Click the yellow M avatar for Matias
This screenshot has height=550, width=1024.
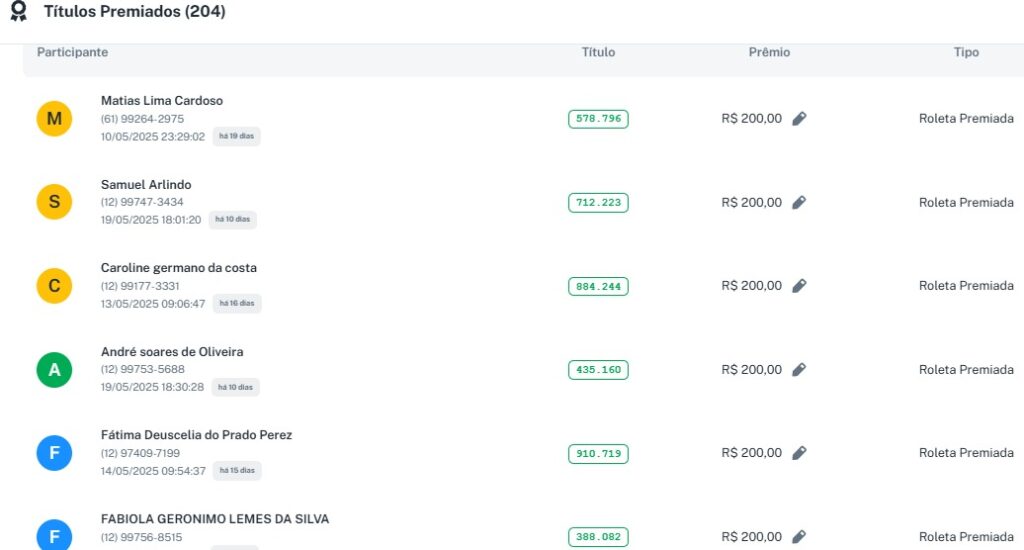(x=54, y=119)
